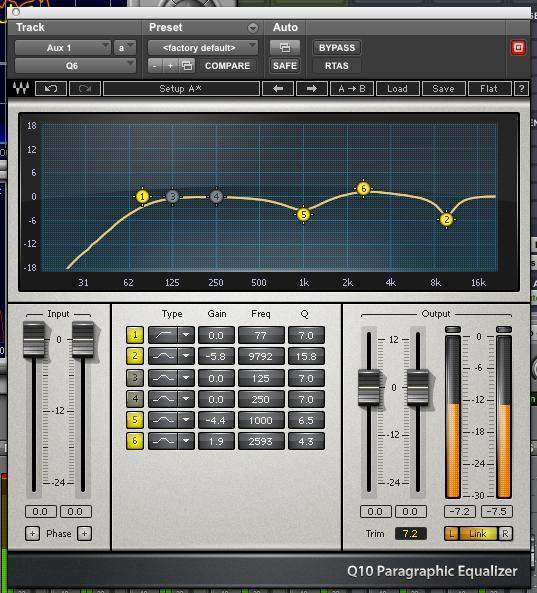Open the Preset menu round arrow
Screen dimensions: 537x593
click(x=253, y=28)
